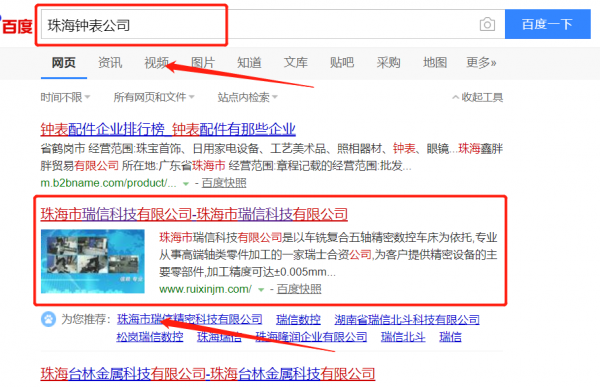Open www.ruixinjm.com URL link
Image resolution: width=600 pixels, height=387 pixels.
pyautogui.click(x=205, y=289)
